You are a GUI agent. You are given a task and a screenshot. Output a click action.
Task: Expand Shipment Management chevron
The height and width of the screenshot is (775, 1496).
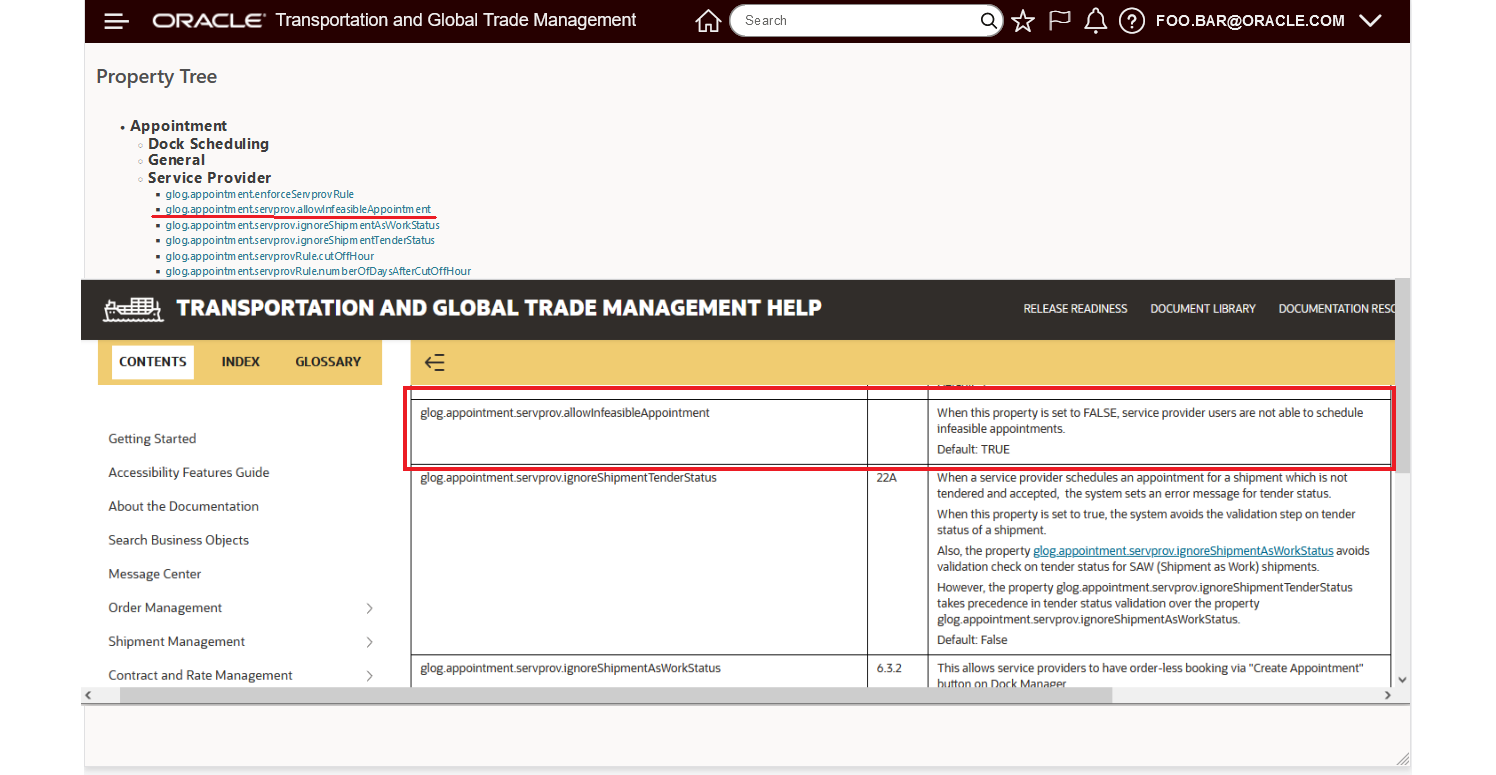[369, 642]
